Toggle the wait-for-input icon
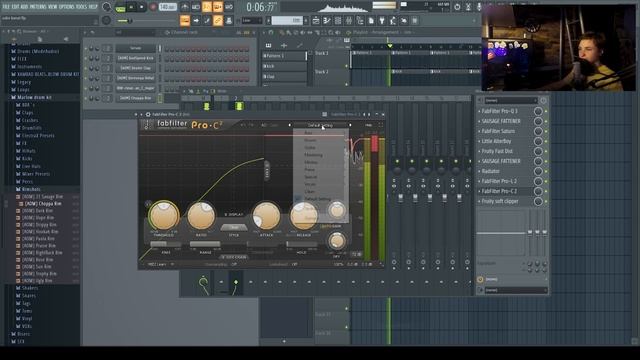The height and width of the screenshot is (360, 640). tap(196, 7)
